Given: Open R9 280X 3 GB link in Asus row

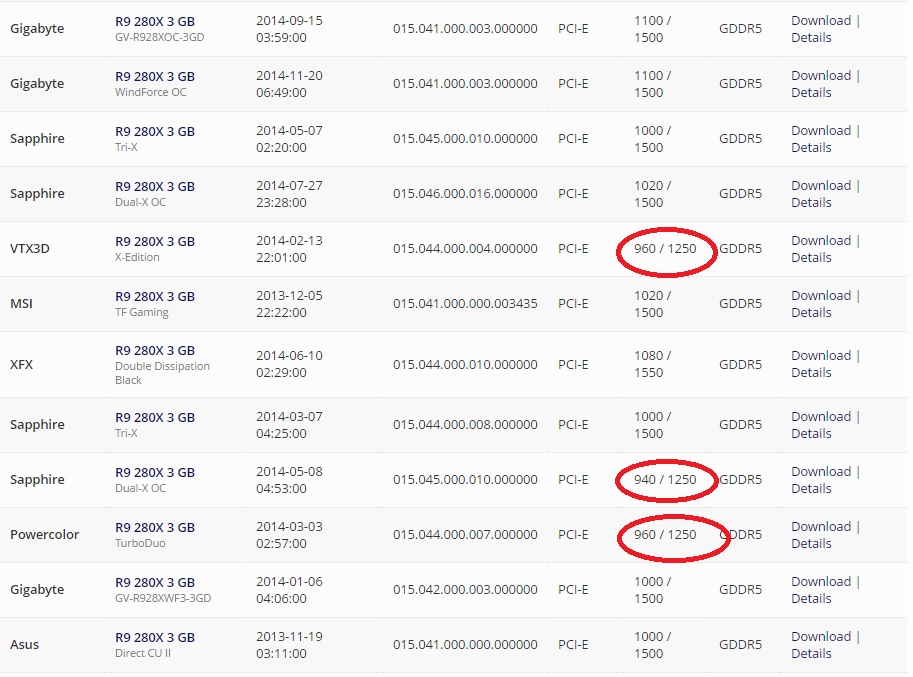Looking at the screenshot, I should point(155,637).
